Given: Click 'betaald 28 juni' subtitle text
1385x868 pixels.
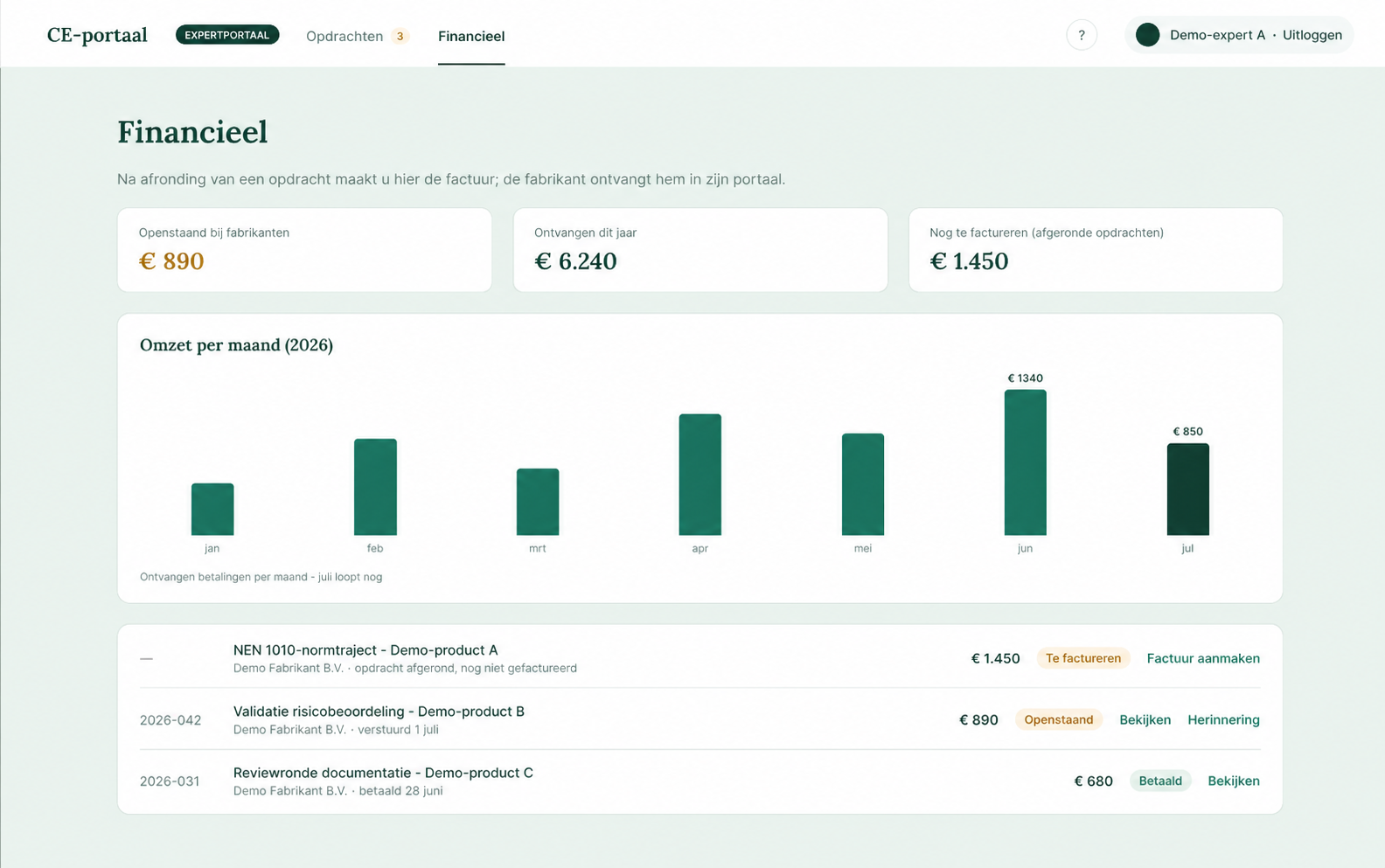Looking at the screenshot, I should click(400, 791).
